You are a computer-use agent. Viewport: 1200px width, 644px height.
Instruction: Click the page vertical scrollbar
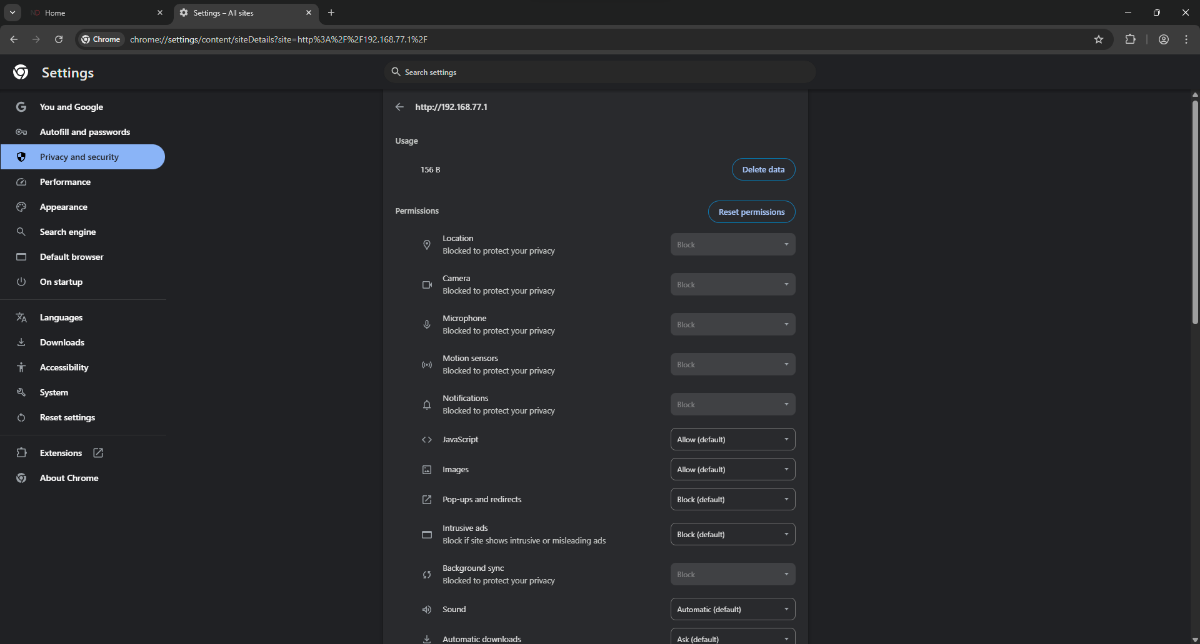point(1195,210)
